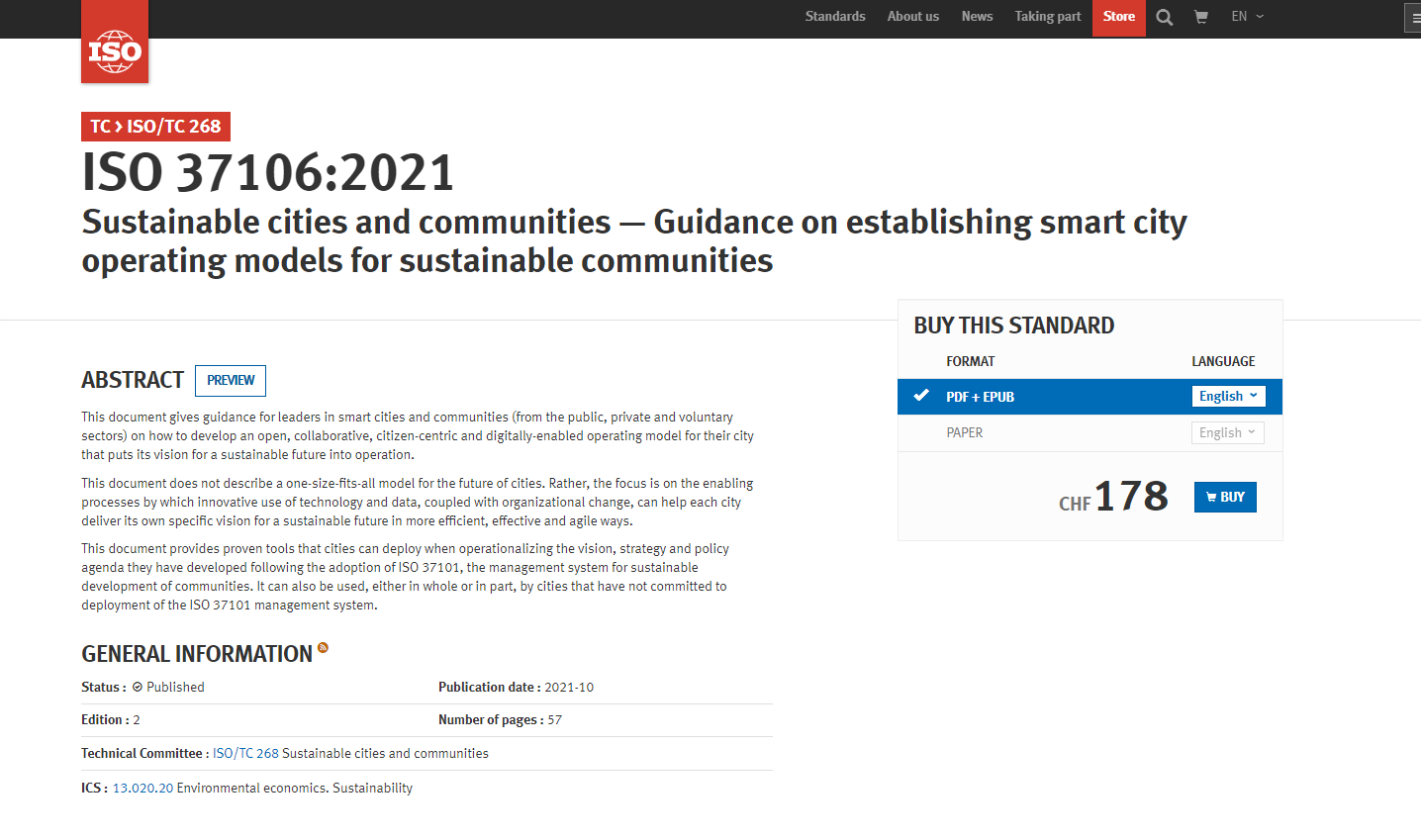Open the shopping cart icon
The width and height of the screenshot is (1421, 840).
1201,17
